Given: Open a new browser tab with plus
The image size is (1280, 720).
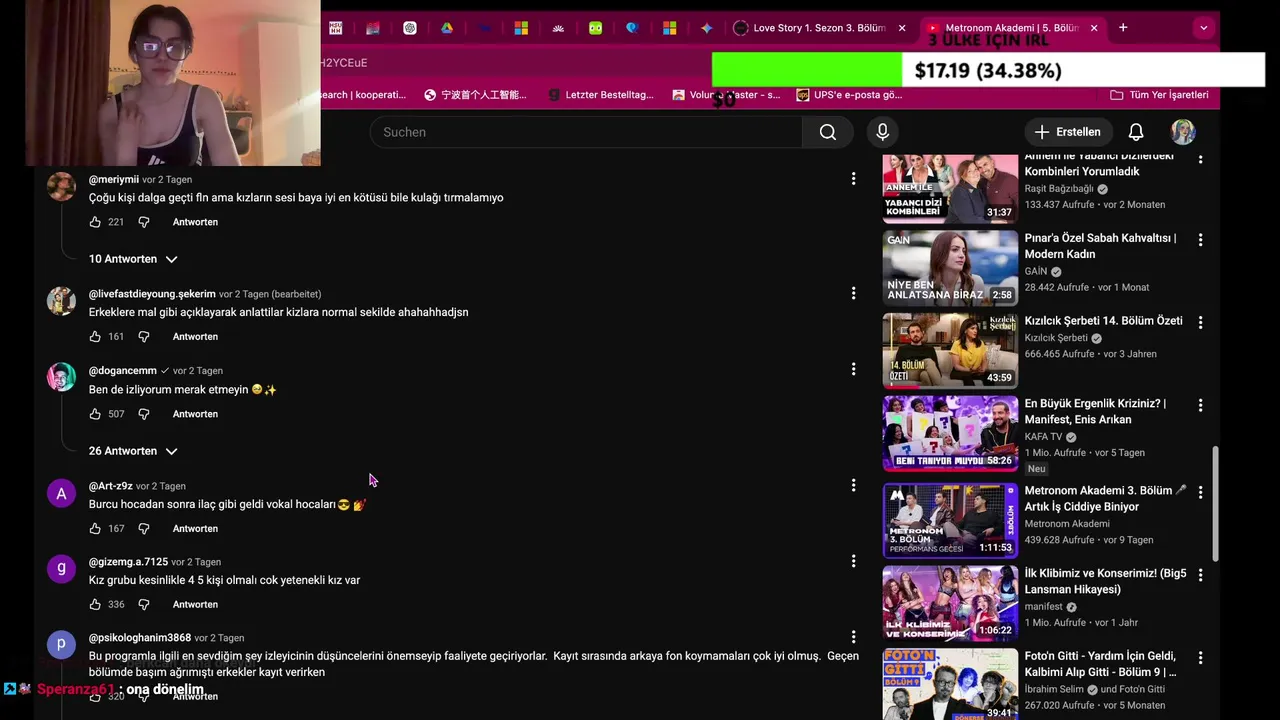Looking at the screenshot, I should point(1123,28).
